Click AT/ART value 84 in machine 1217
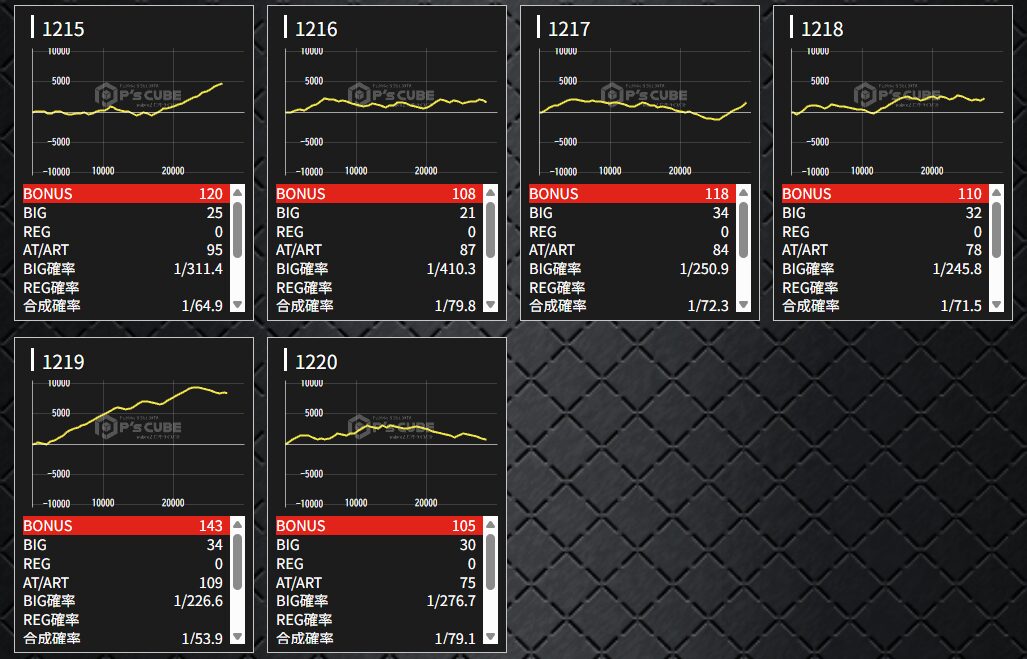This screenshot has width=1027, height=659. pyautogui.click(x=720, y=250)
